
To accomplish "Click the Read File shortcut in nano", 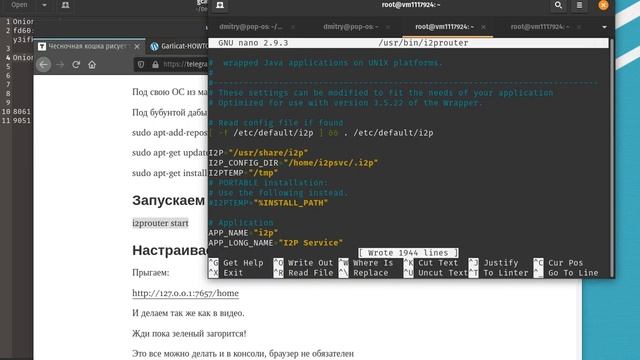I will point(304,273).
